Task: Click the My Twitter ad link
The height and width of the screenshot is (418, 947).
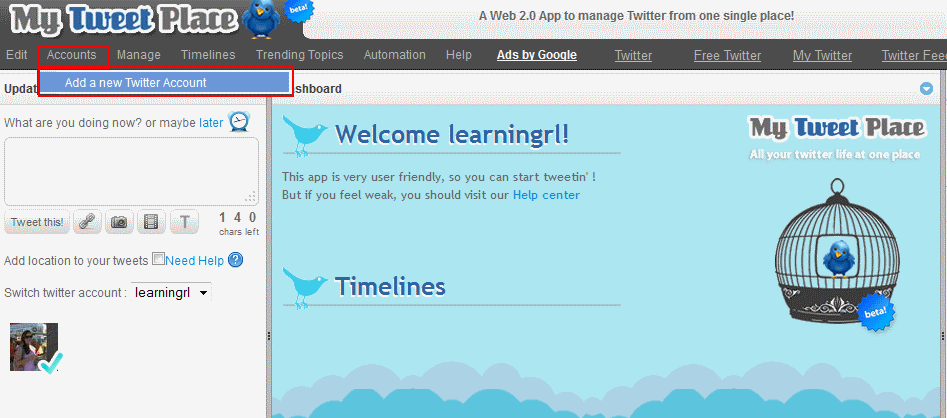Action: coord(823,56)
